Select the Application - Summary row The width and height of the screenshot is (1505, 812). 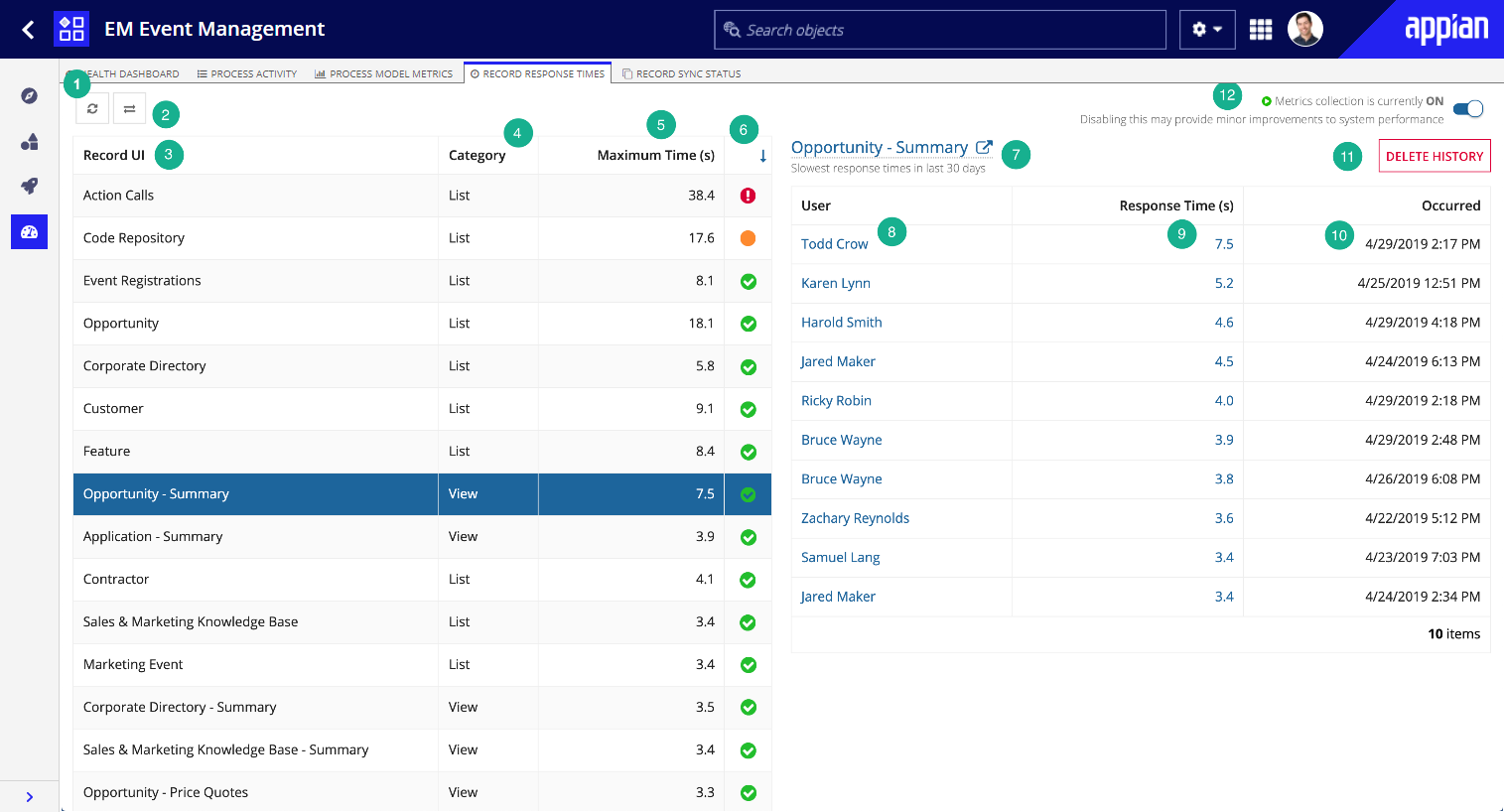[422, 537]
